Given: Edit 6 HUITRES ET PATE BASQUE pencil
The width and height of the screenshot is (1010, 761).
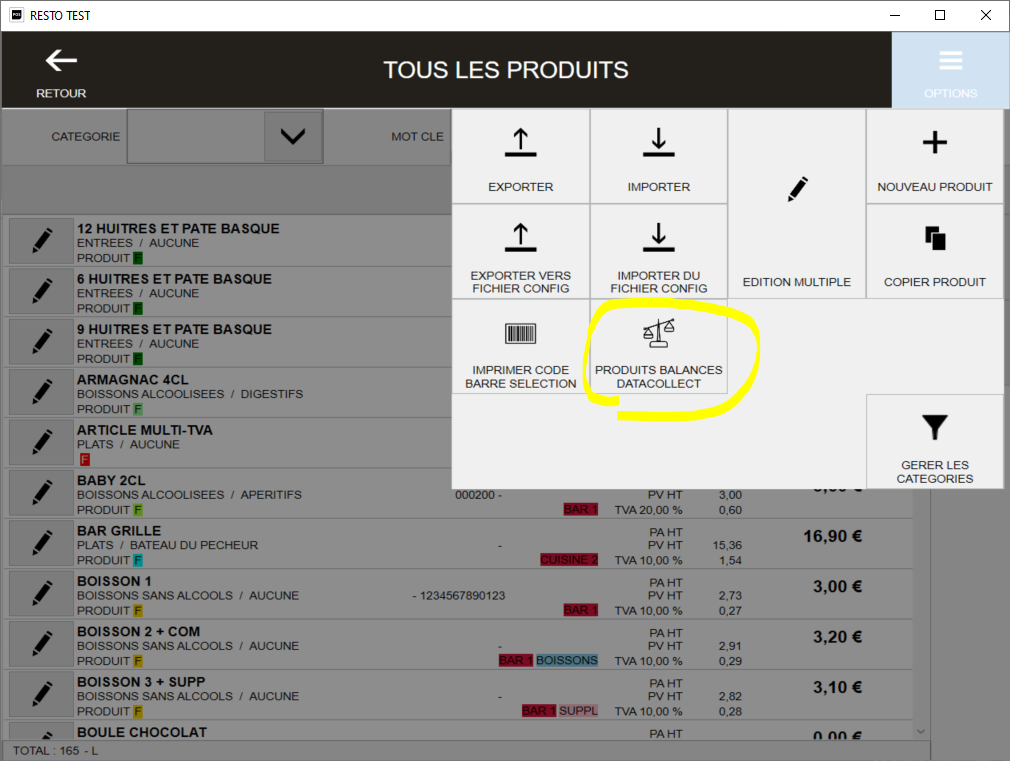Looking at the screenshot, I should pos(42,291).
